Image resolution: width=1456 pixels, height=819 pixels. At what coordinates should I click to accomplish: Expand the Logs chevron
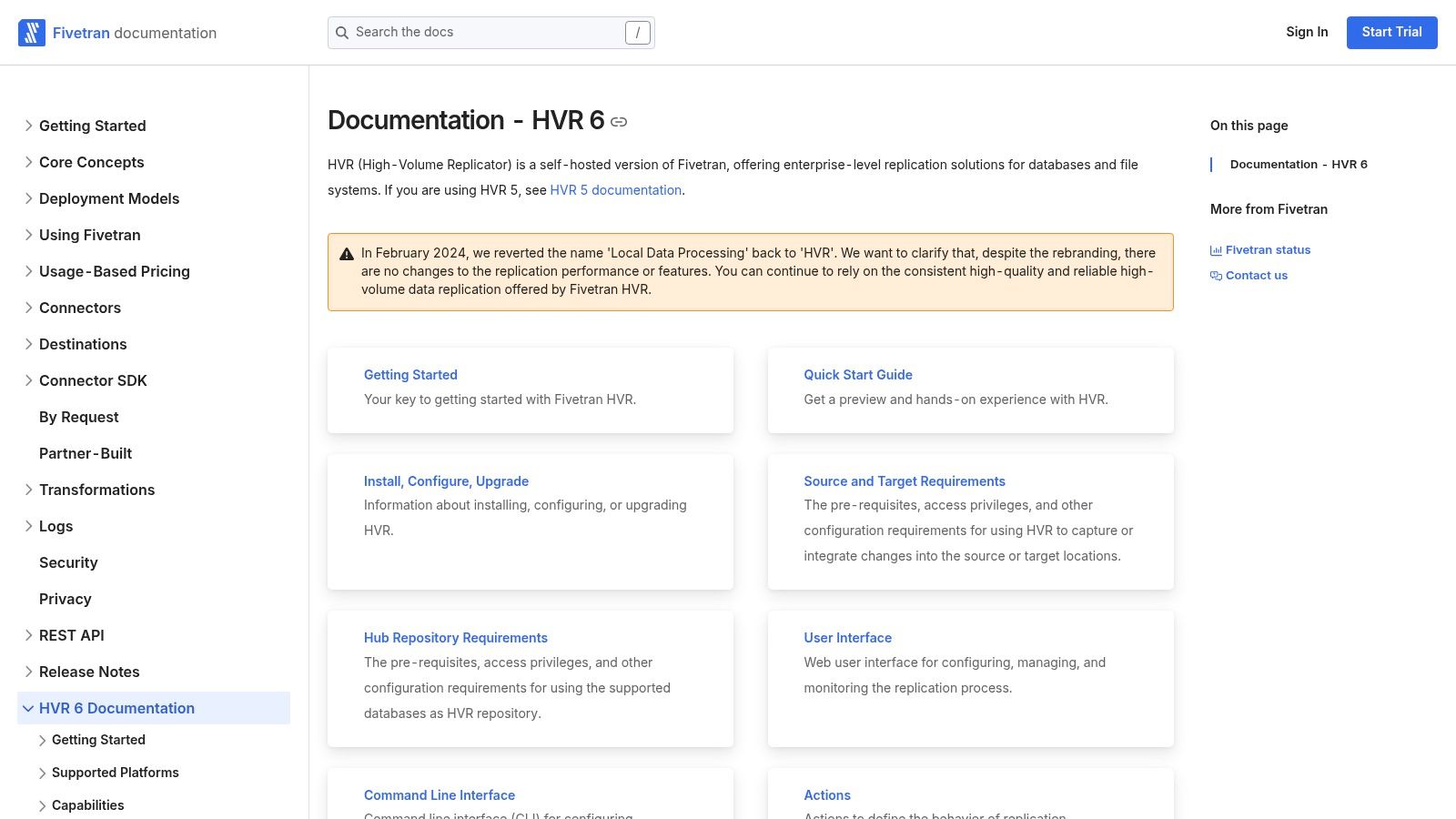[28, 526]
